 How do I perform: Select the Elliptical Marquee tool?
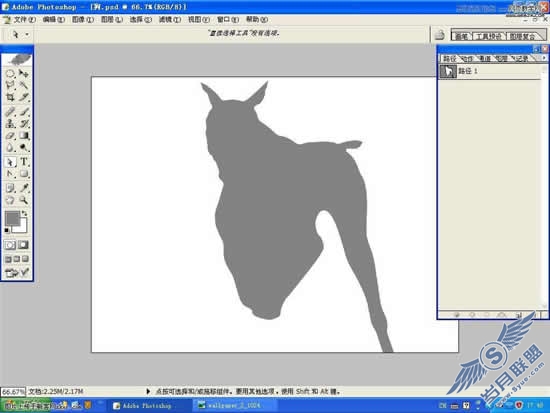pyautogui.click(x=10, y=73)
